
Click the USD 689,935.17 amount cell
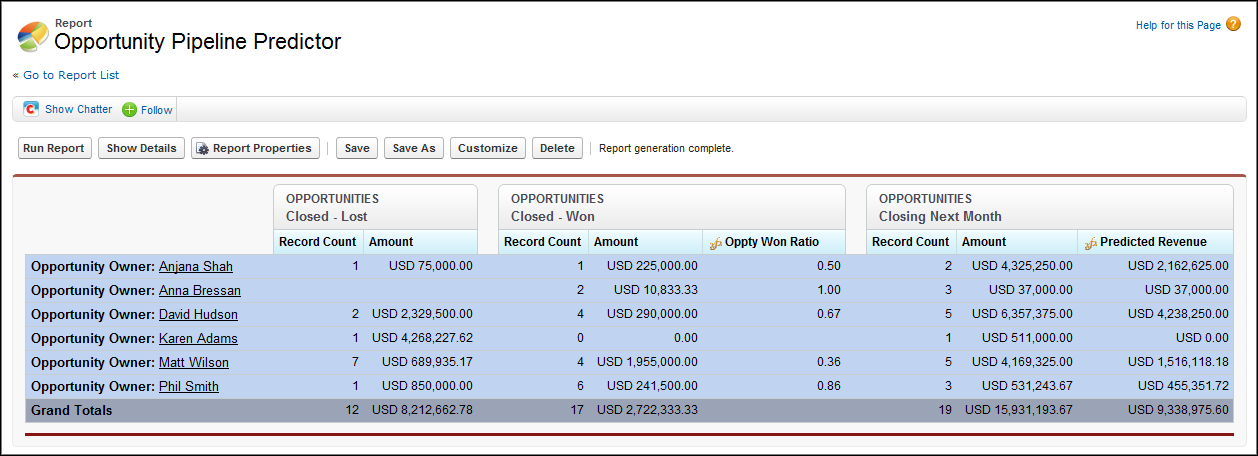(426, 362)
